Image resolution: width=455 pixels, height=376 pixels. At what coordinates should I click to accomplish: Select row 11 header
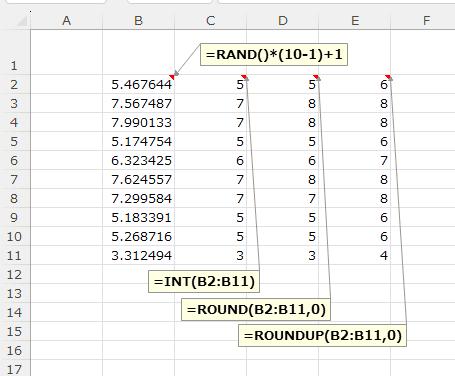15,255
